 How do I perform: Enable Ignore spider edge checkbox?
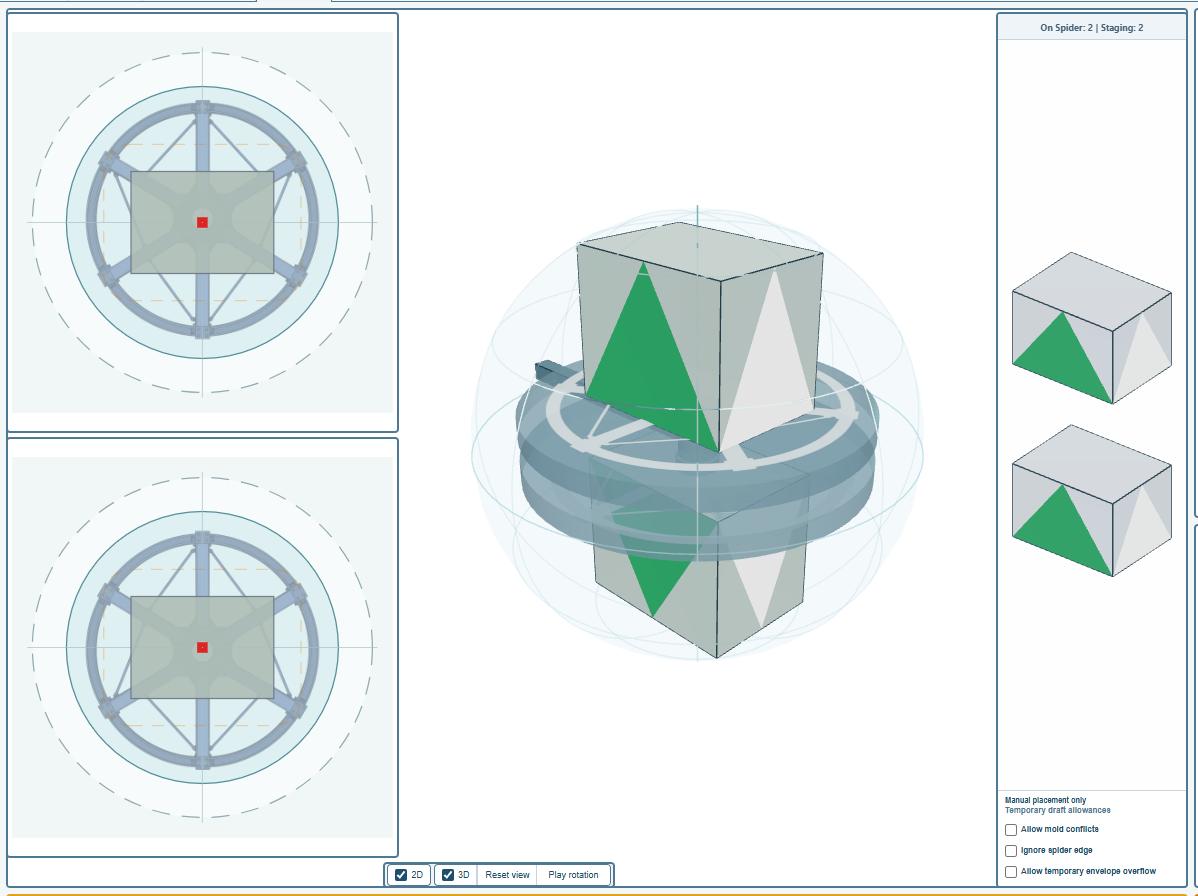click(x=1011, y=851)
